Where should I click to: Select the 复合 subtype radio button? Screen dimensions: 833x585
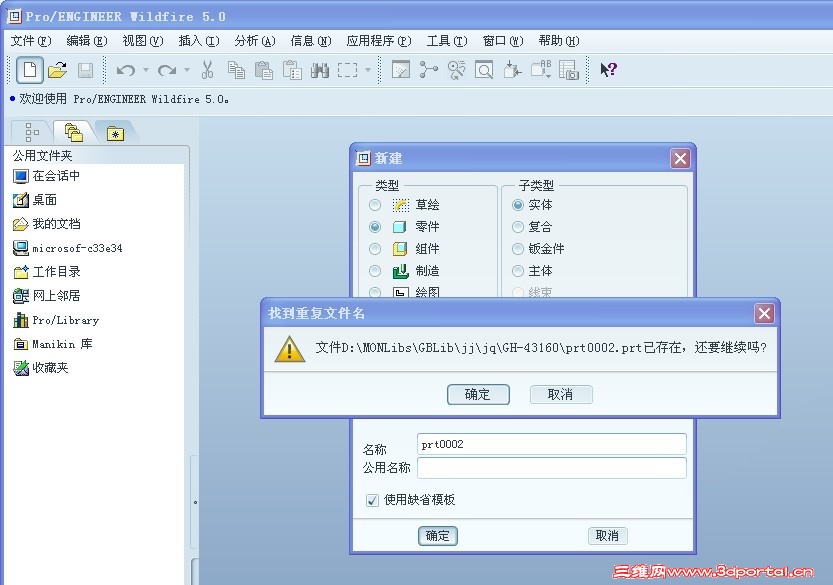point(518,227)
